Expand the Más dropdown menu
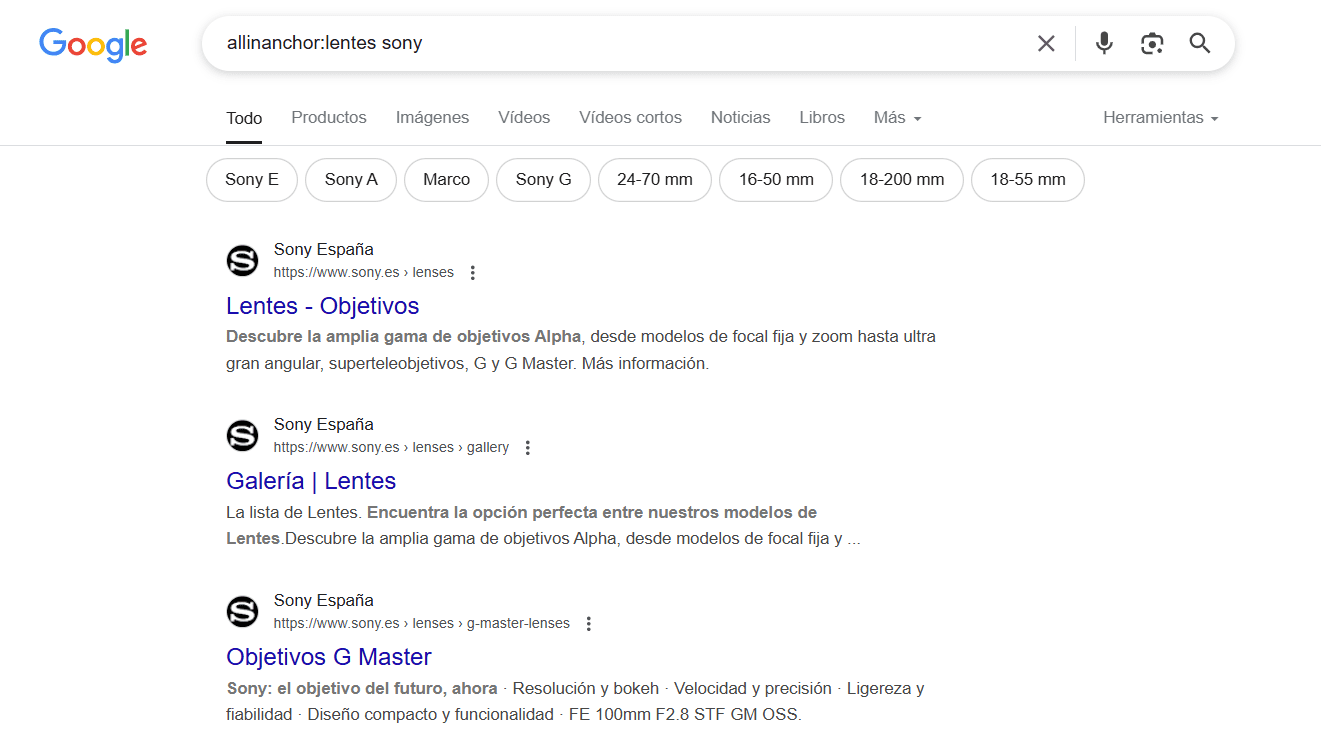This screenshot has width=1321, height=744. tap(897, 117)
